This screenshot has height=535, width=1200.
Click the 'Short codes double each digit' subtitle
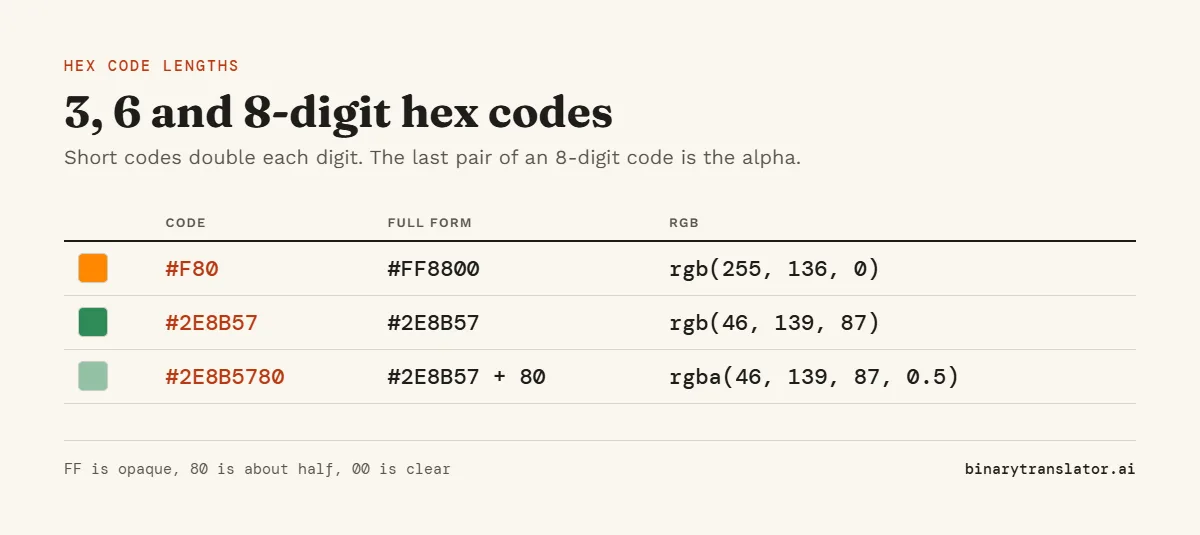point(433,158)
